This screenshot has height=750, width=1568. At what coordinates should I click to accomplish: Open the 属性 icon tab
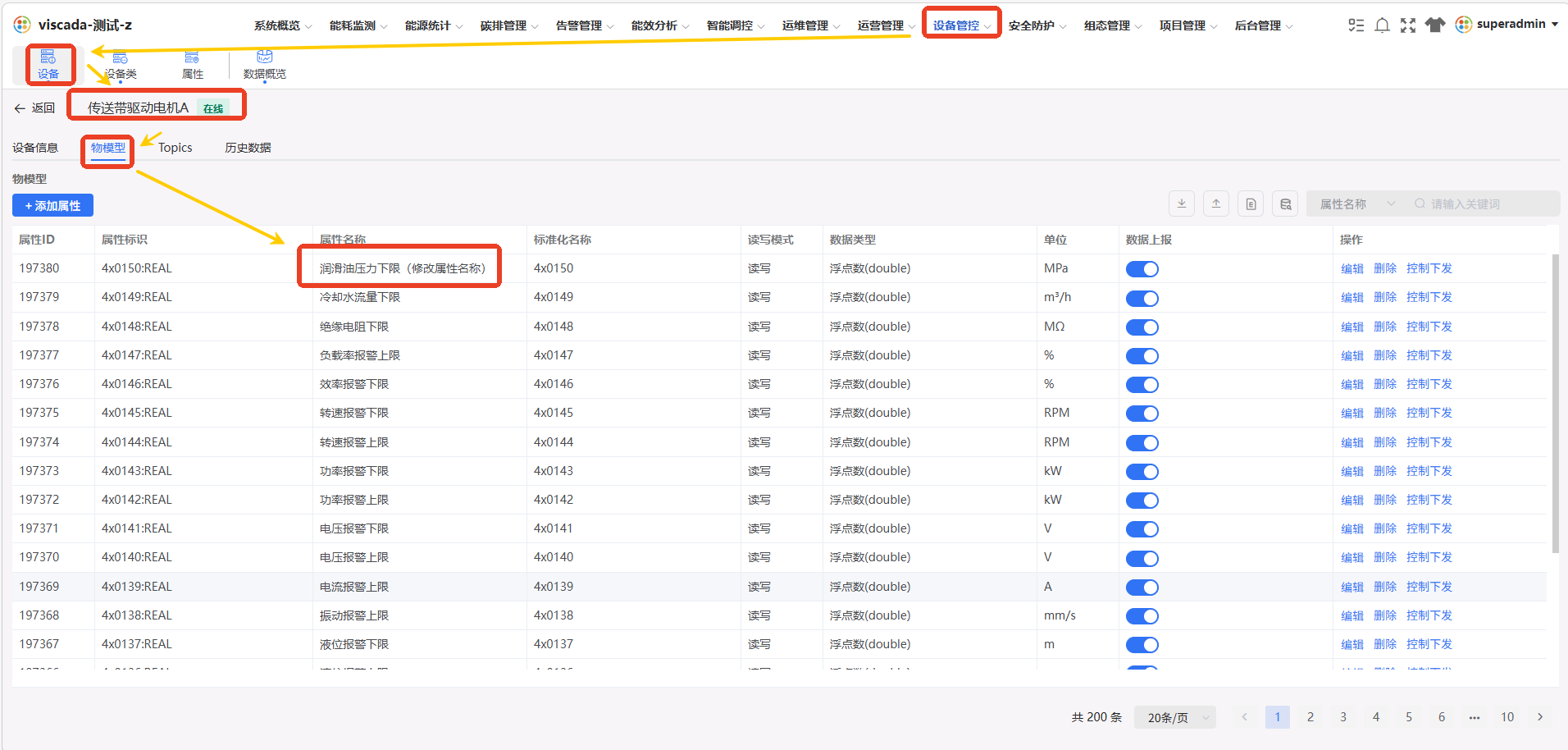tap(193, 65)
